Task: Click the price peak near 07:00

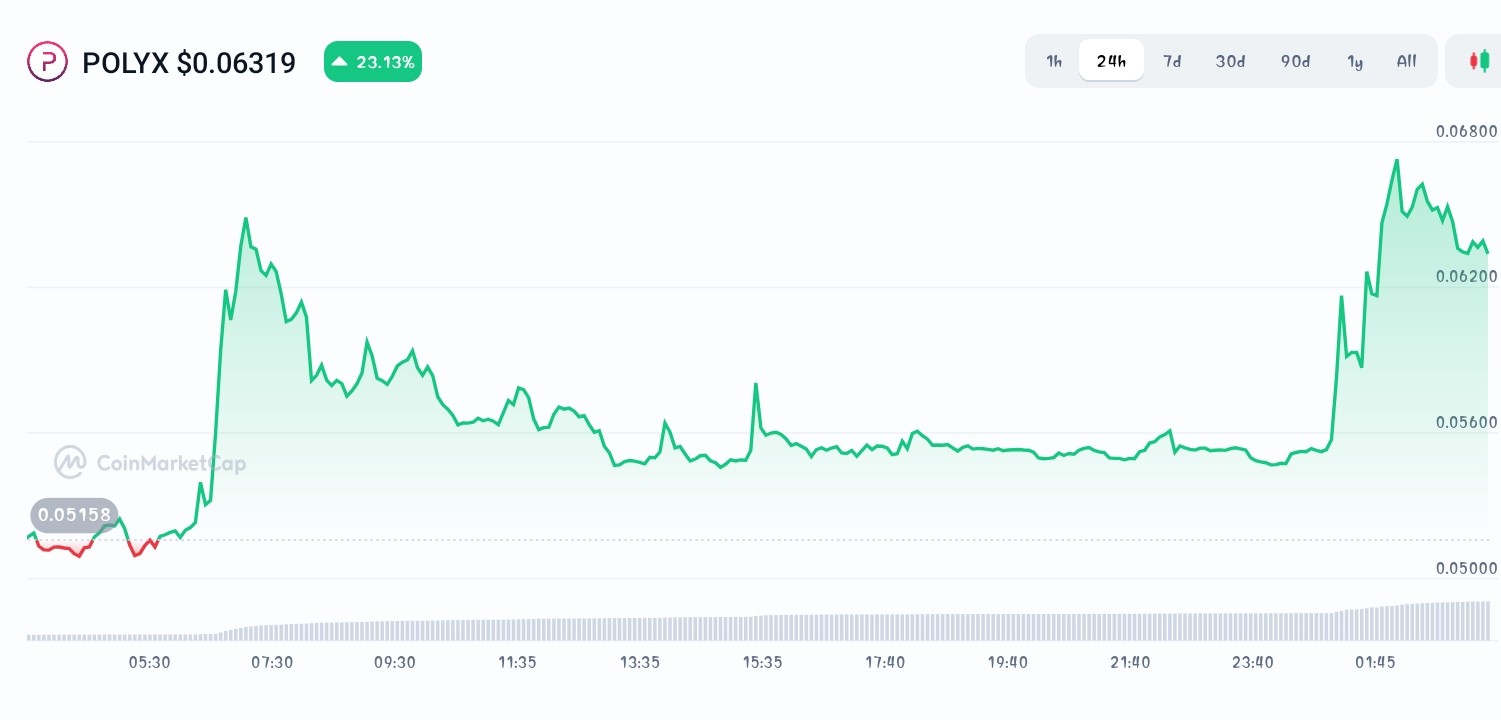Action: coord(246,218)
